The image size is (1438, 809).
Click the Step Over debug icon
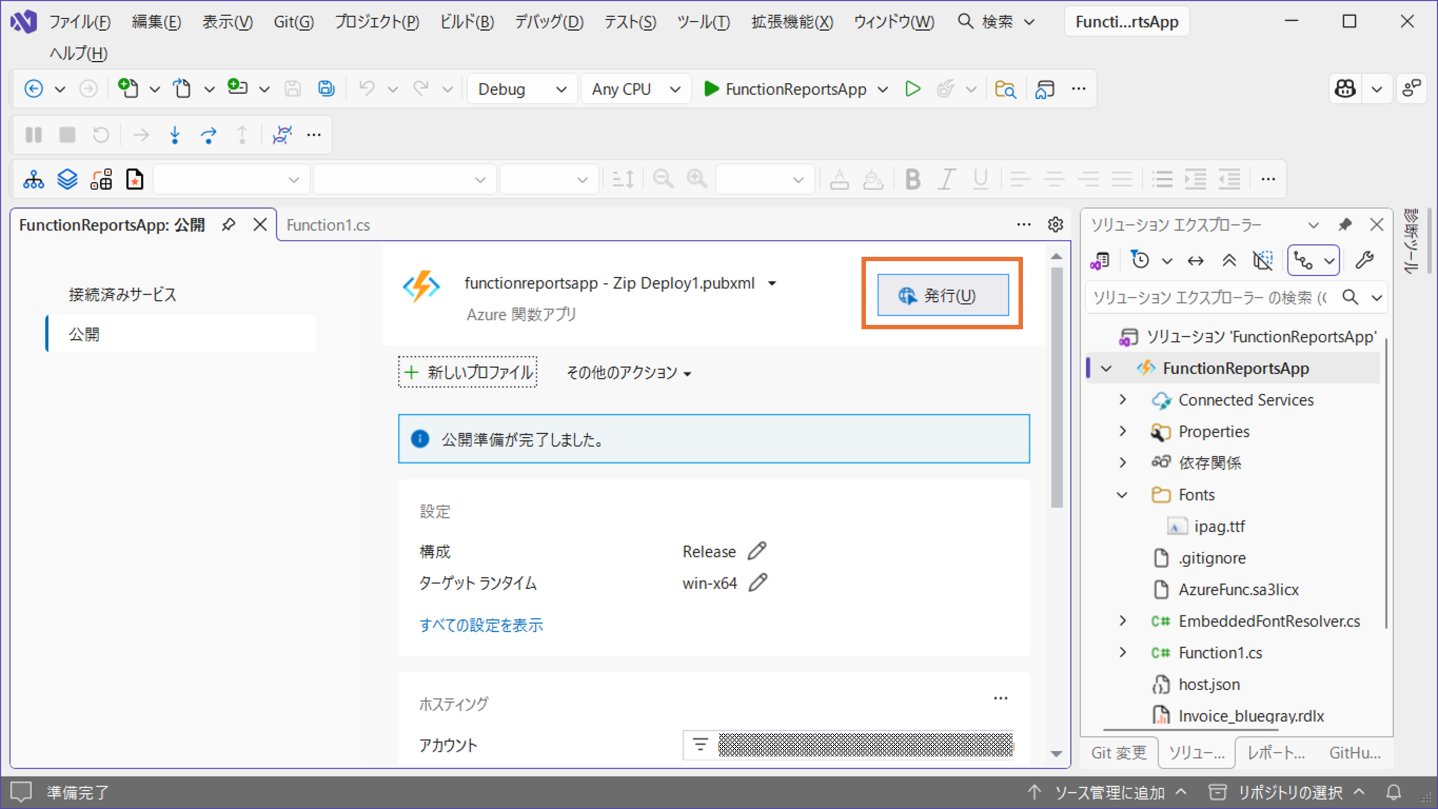(x=210, y=134)
